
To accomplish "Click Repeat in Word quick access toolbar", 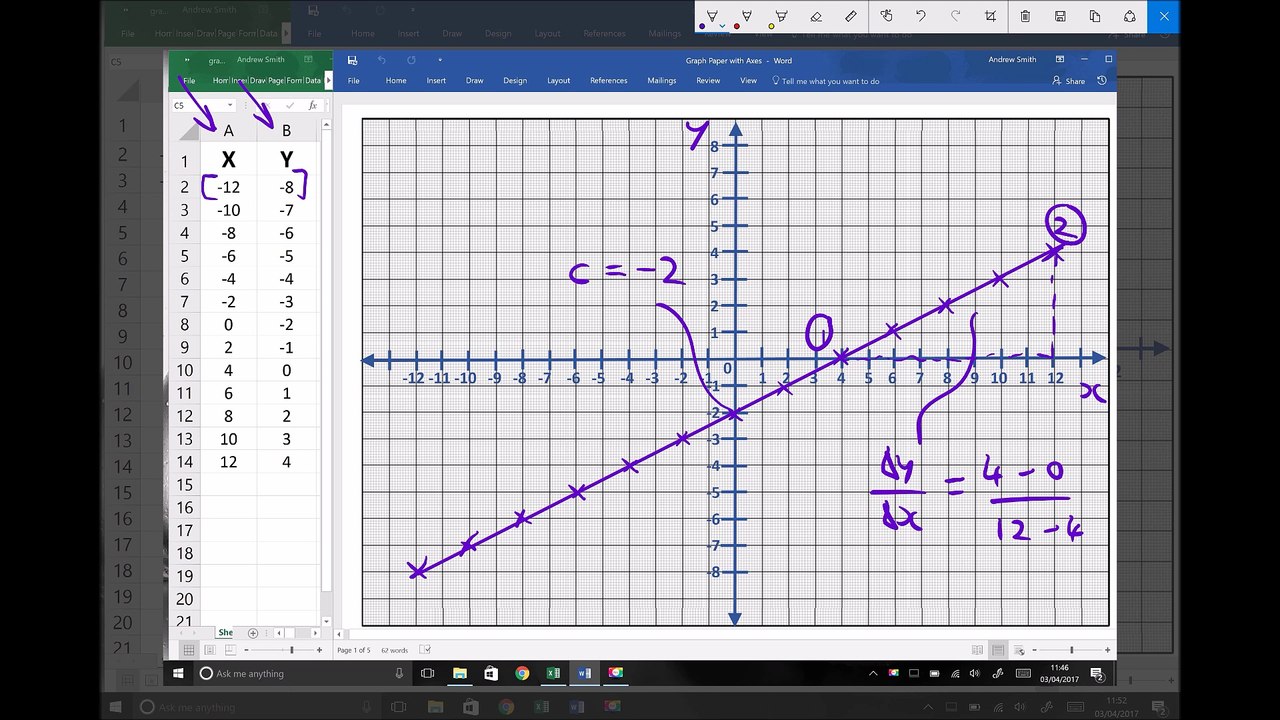I will pos(411,60).
